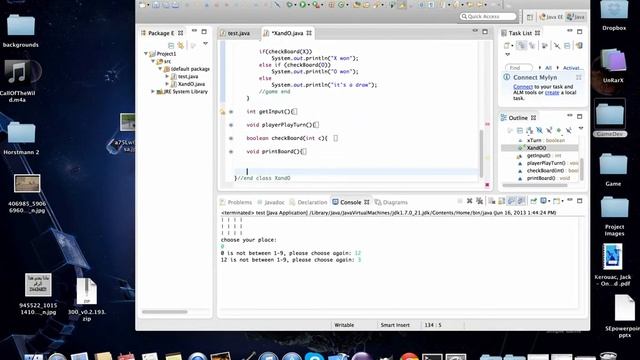Open Task List view menu arrow

tap(507, 54)
